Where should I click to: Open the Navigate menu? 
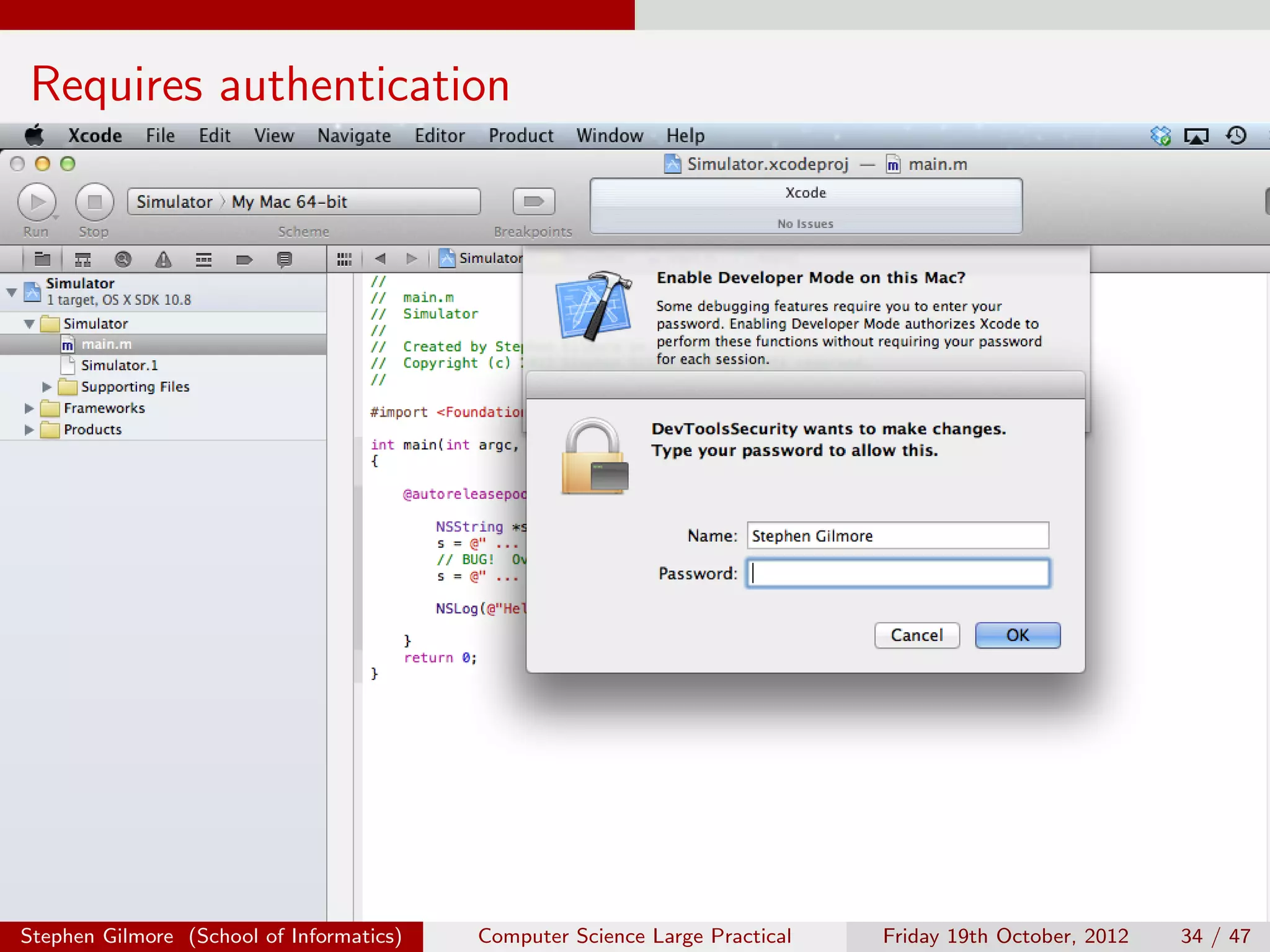pos(354,135)
